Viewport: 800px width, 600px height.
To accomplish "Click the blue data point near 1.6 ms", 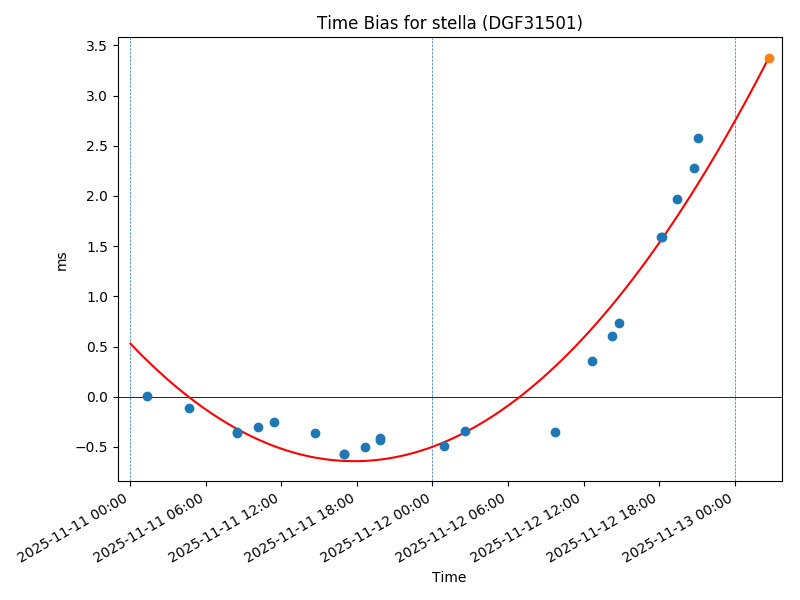I will click(x=661, y=237).
